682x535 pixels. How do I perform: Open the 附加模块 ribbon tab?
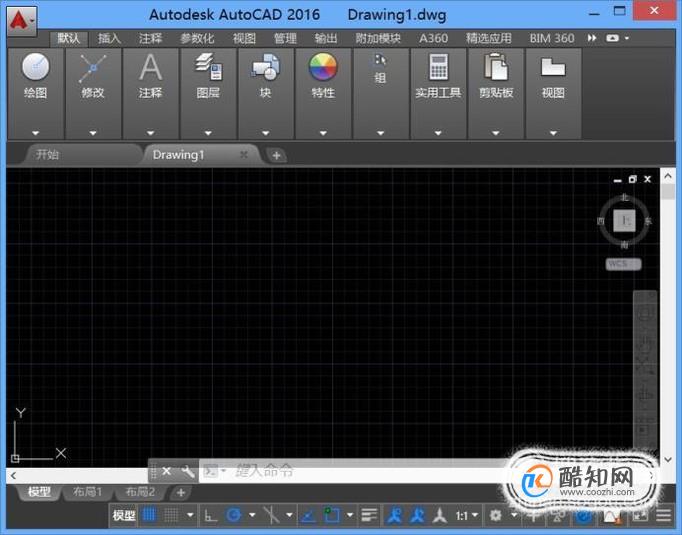(378, 39)
